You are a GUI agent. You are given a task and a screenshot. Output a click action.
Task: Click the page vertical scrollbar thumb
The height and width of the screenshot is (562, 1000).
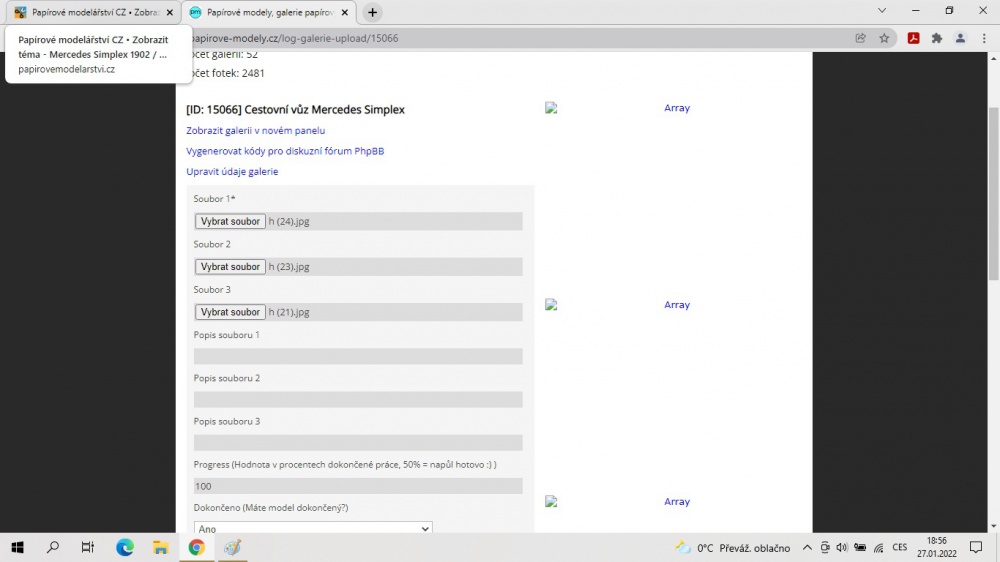[994, 193]
